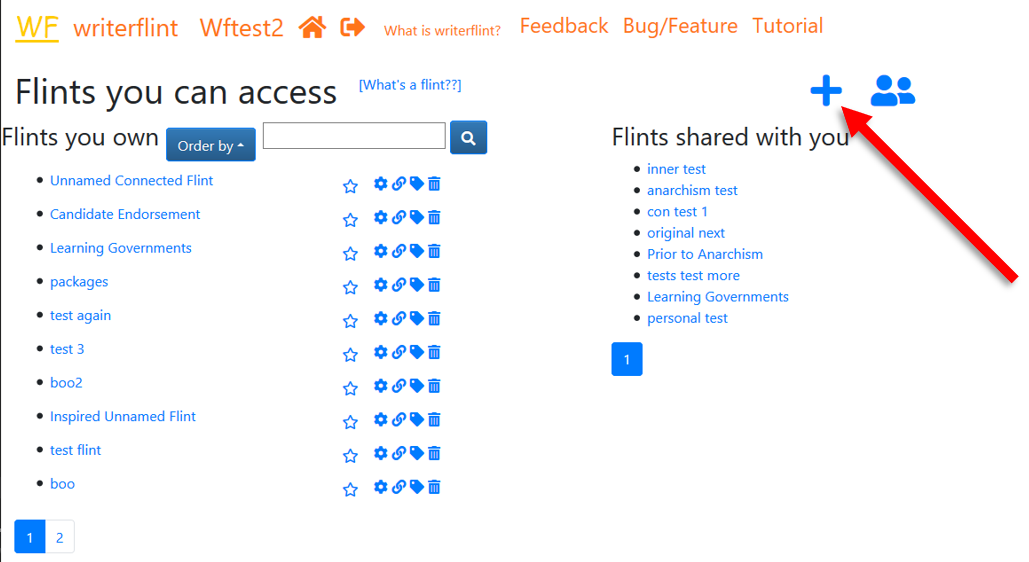Click the plus icon to add a flint
1029x562 pixels.
(x=826, y=91)
